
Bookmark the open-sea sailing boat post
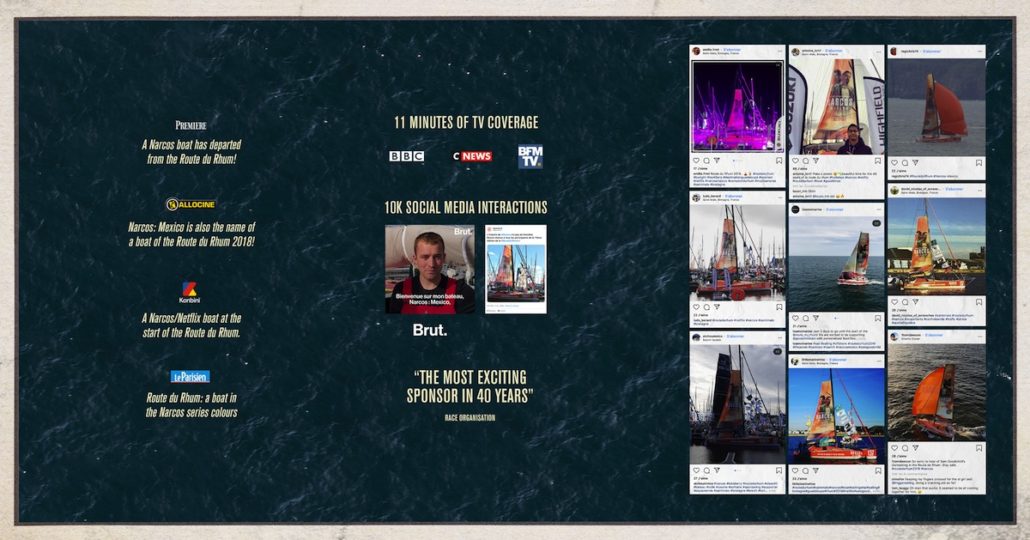click(x=878, y=318)
